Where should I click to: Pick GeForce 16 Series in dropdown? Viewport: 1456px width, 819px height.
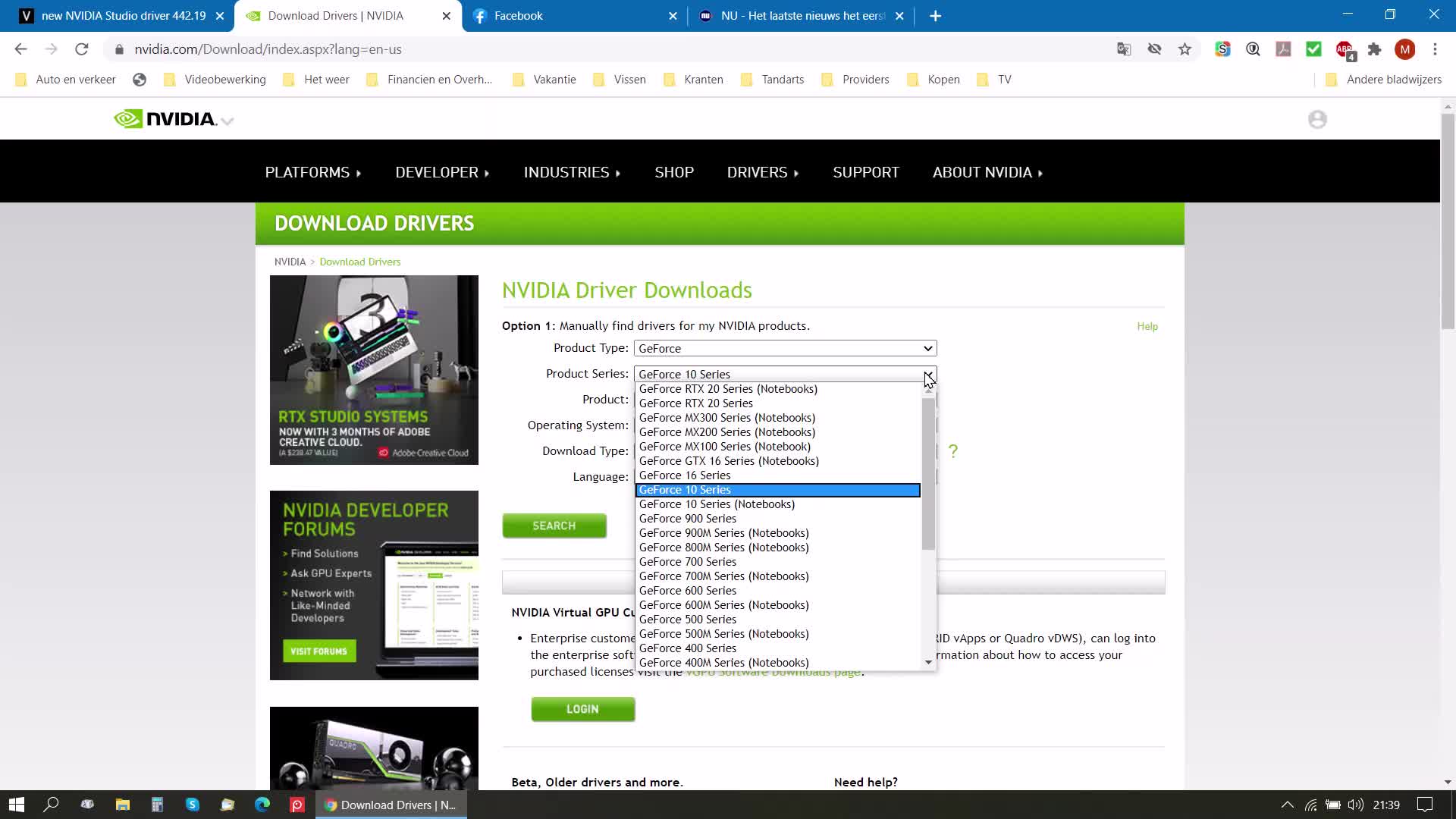tap(684, 475)
